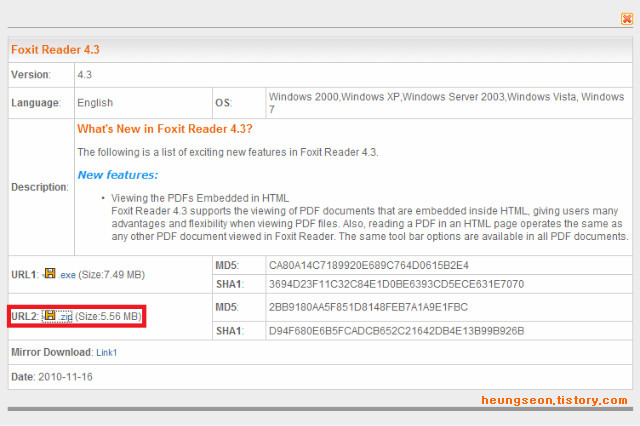Download the .exe installer link
Viewport: 640px width, 426px height.
point(68,275)
